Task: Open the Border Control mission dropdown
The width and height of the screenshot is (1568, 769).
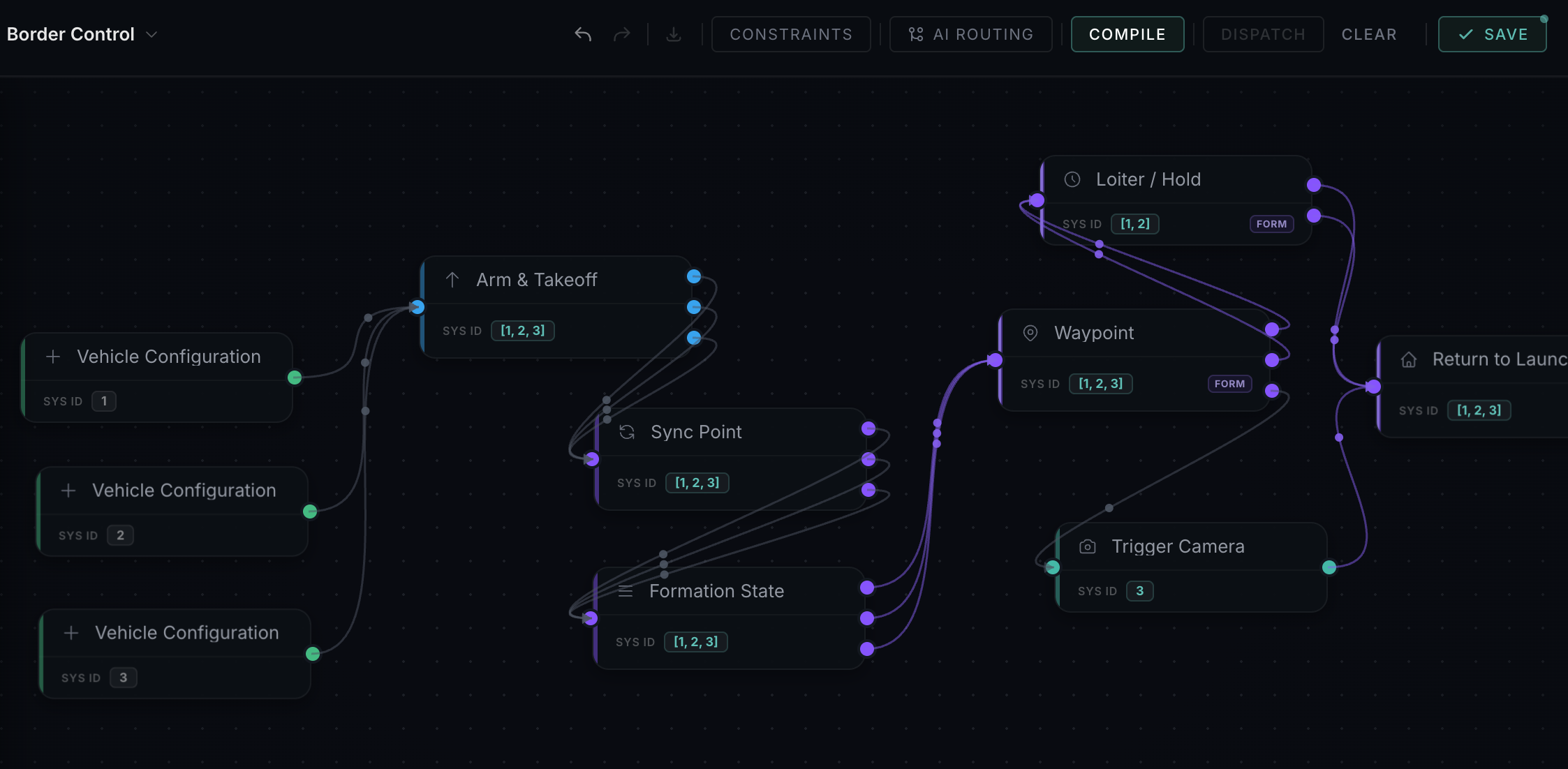Action: coord(82,34)
